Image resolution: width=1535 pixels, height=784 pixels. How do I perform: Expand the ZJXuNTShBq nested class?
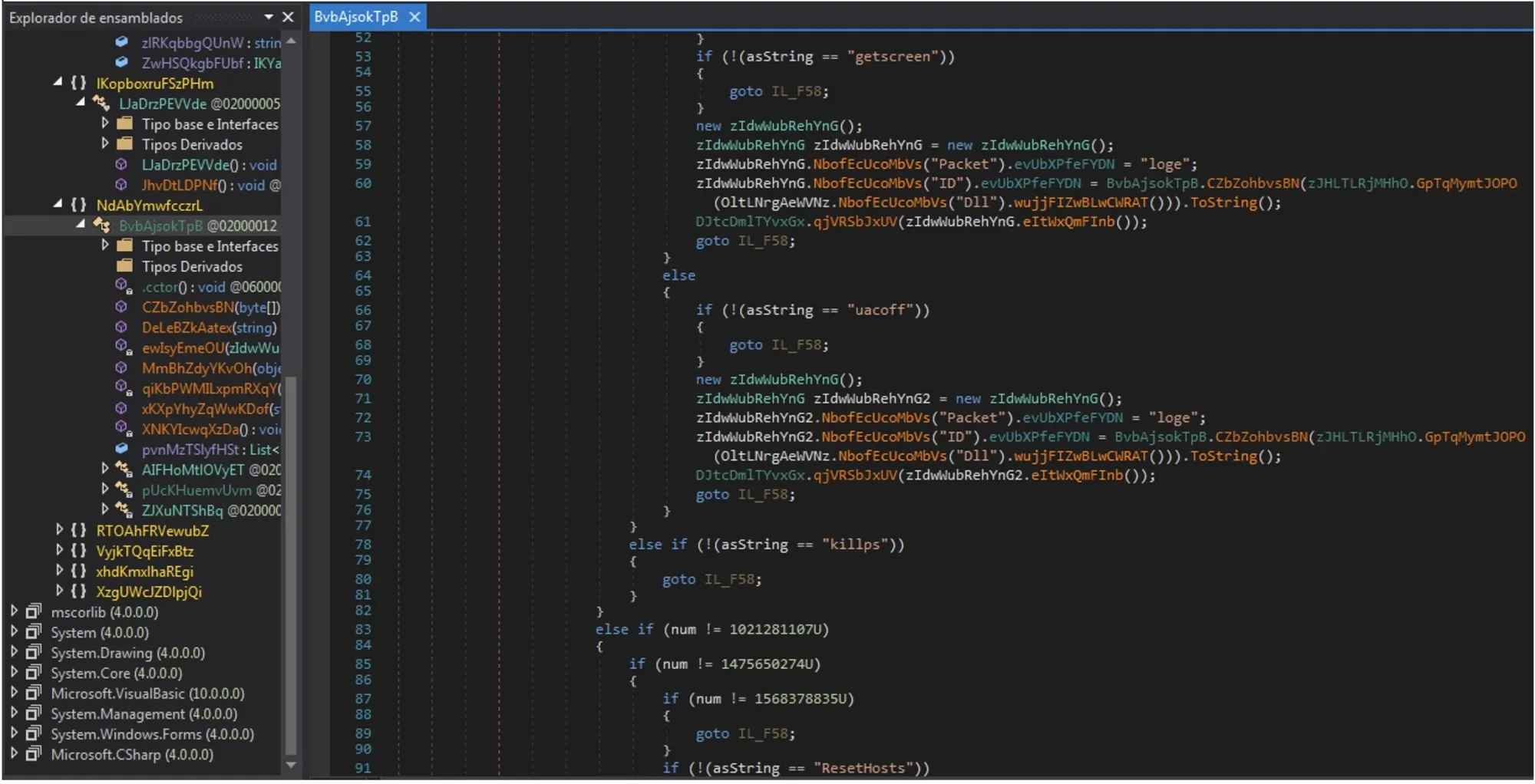tap(105, 509)
